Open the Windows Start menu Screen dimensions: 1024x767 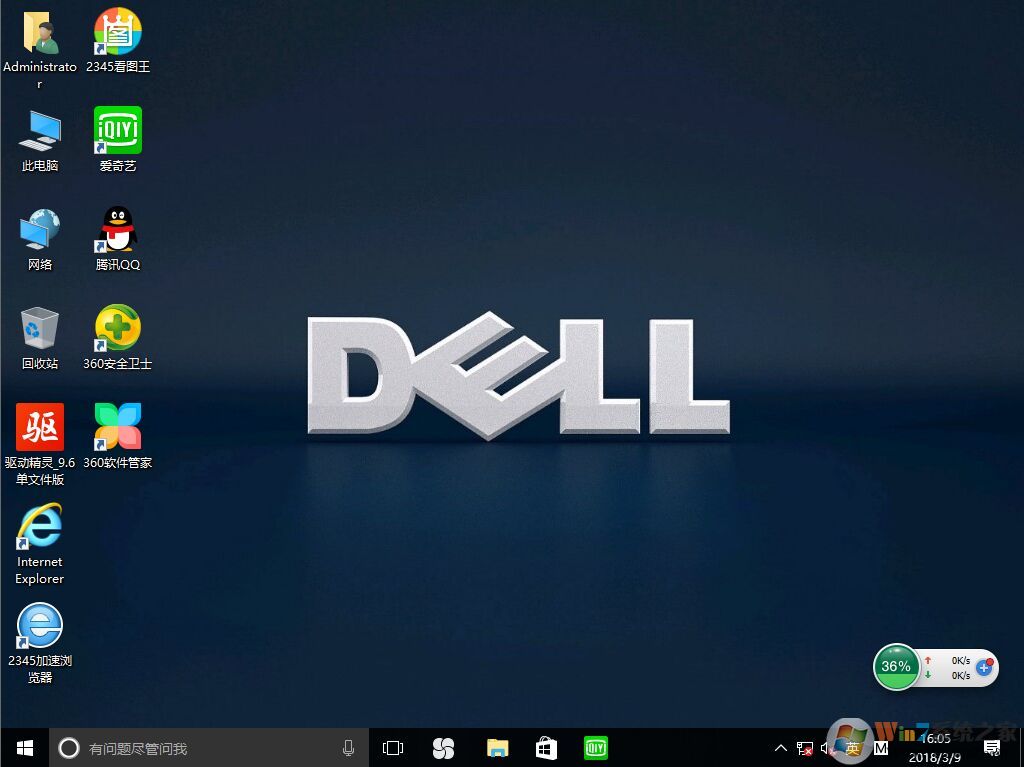(x=25, y=748)
